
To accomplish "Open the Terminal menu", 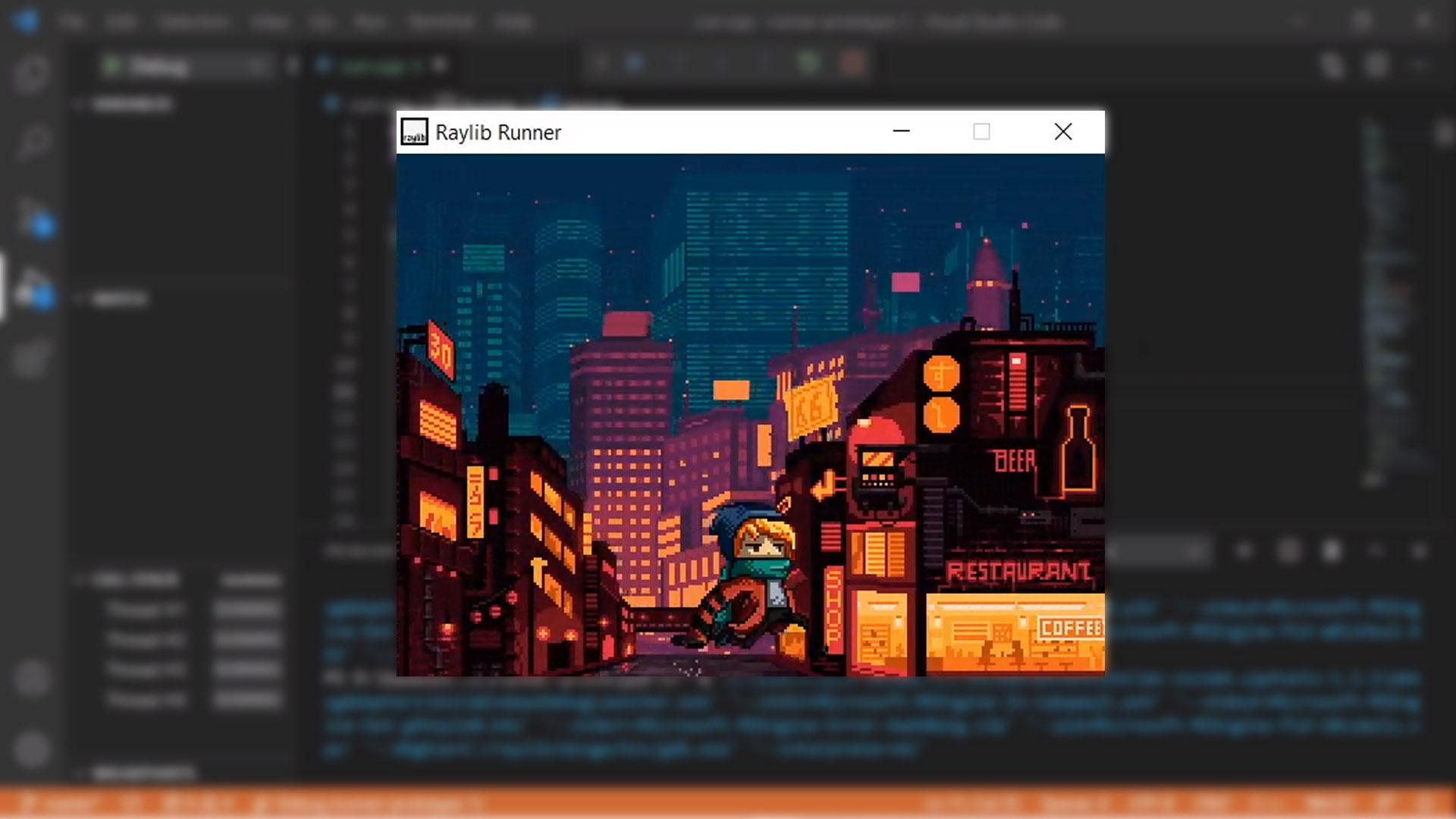I will point(441,21).
